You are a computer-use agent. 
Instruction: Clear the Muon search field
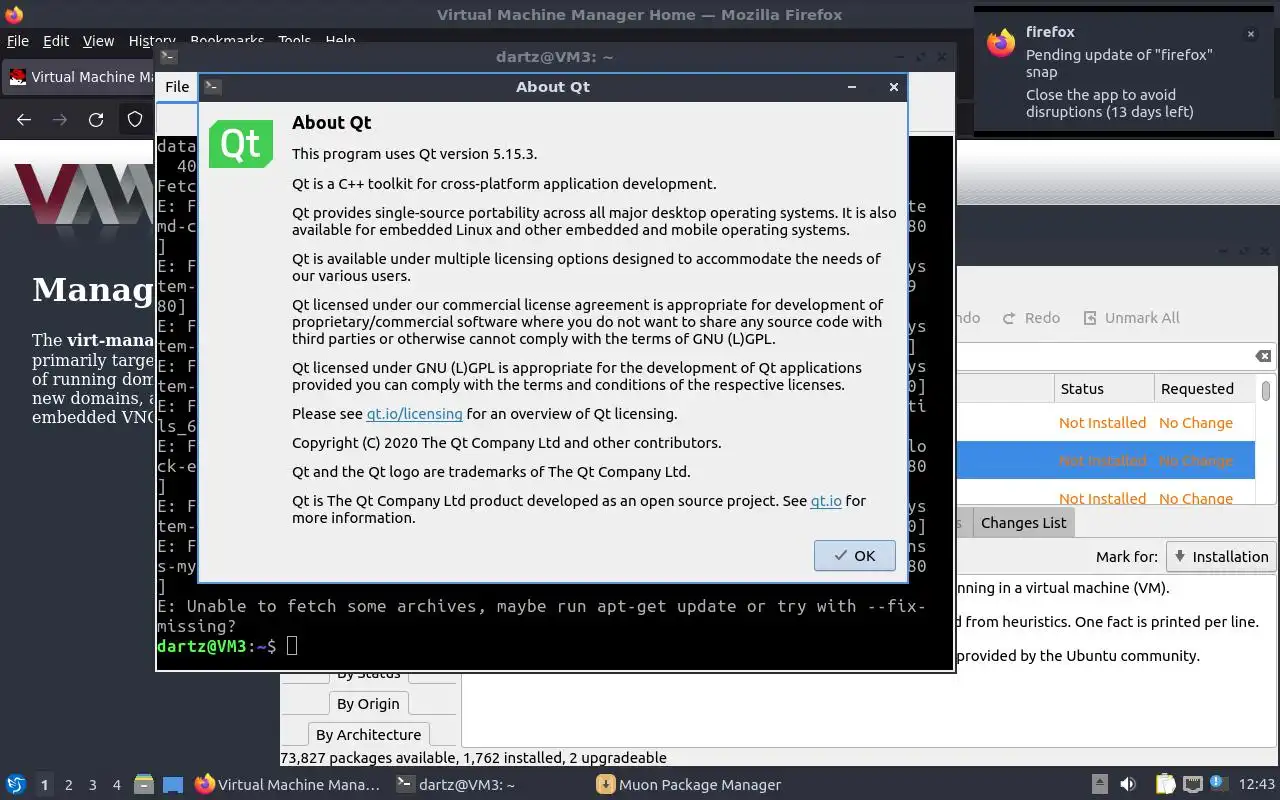pyautogui.click(x=1263, y=356)
